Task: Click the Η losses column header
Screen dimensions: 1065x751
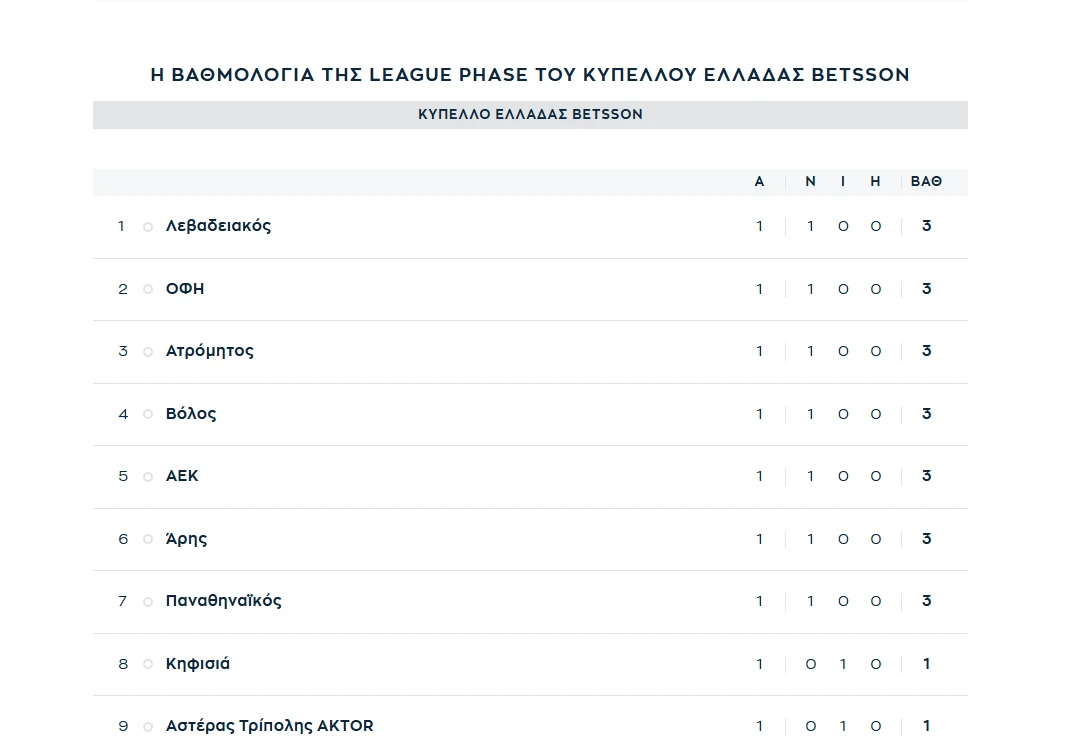Action: tap(876, 181)
